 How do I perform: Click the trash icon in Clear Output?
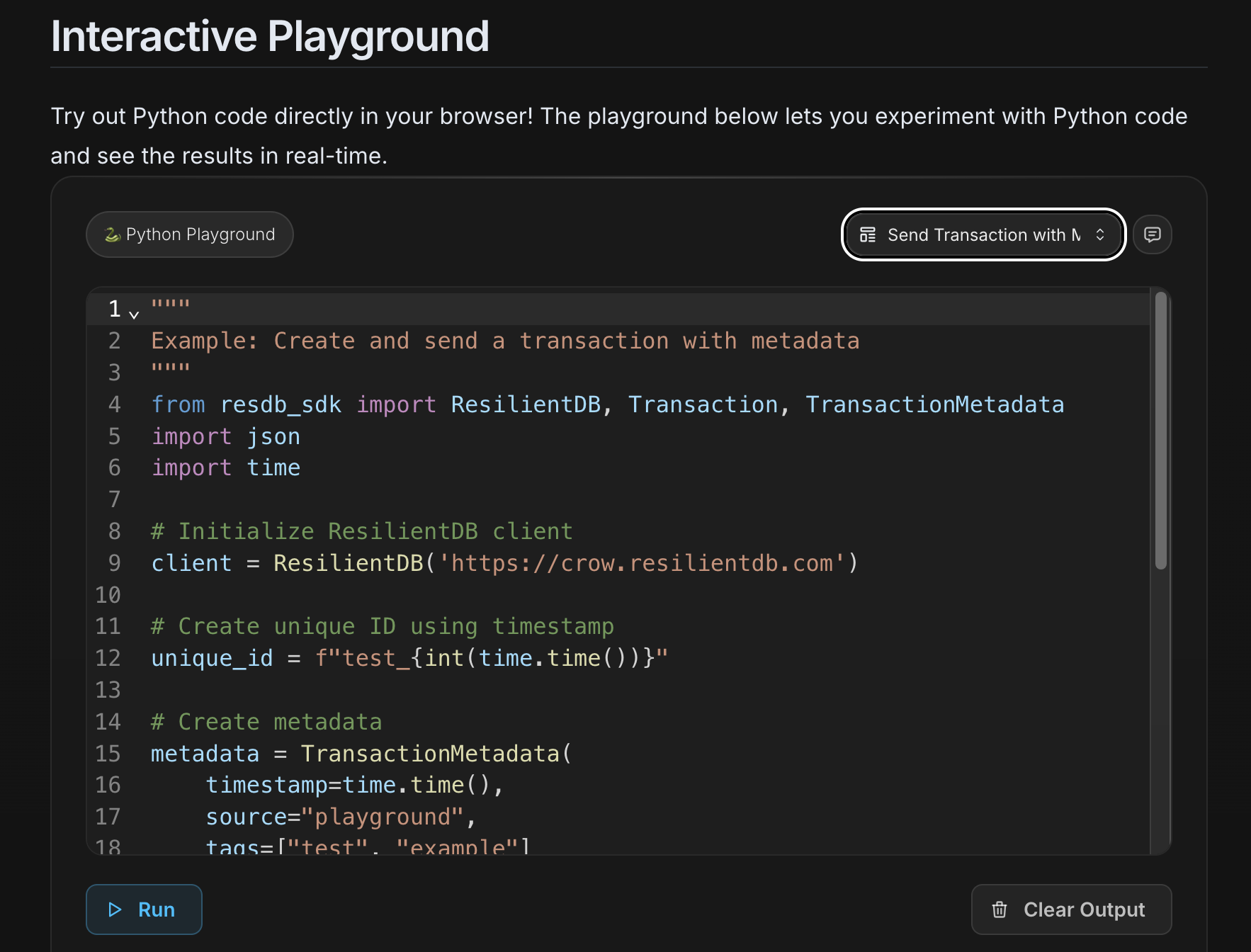click(1000, 909)
